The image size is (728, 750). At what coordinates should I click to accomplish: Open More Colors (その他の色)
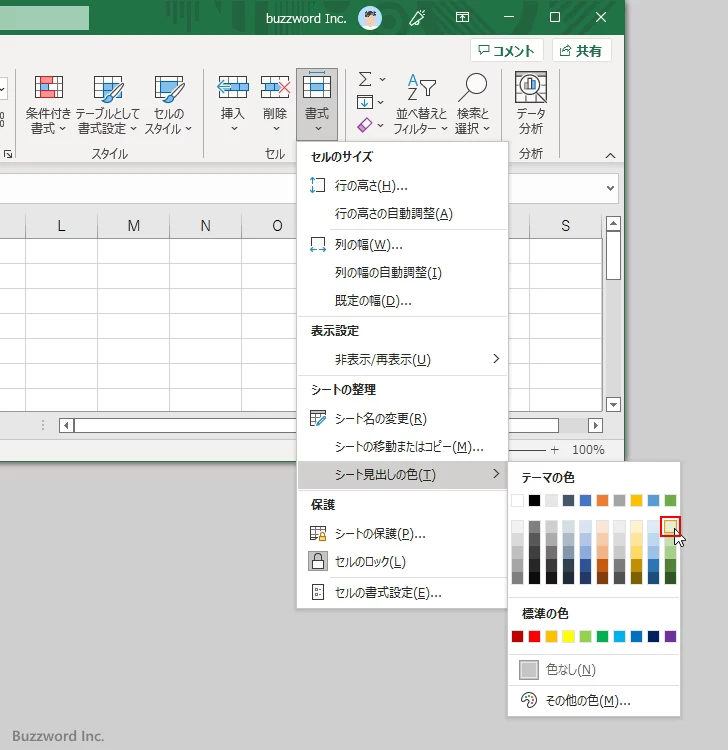tap(593, 701)
